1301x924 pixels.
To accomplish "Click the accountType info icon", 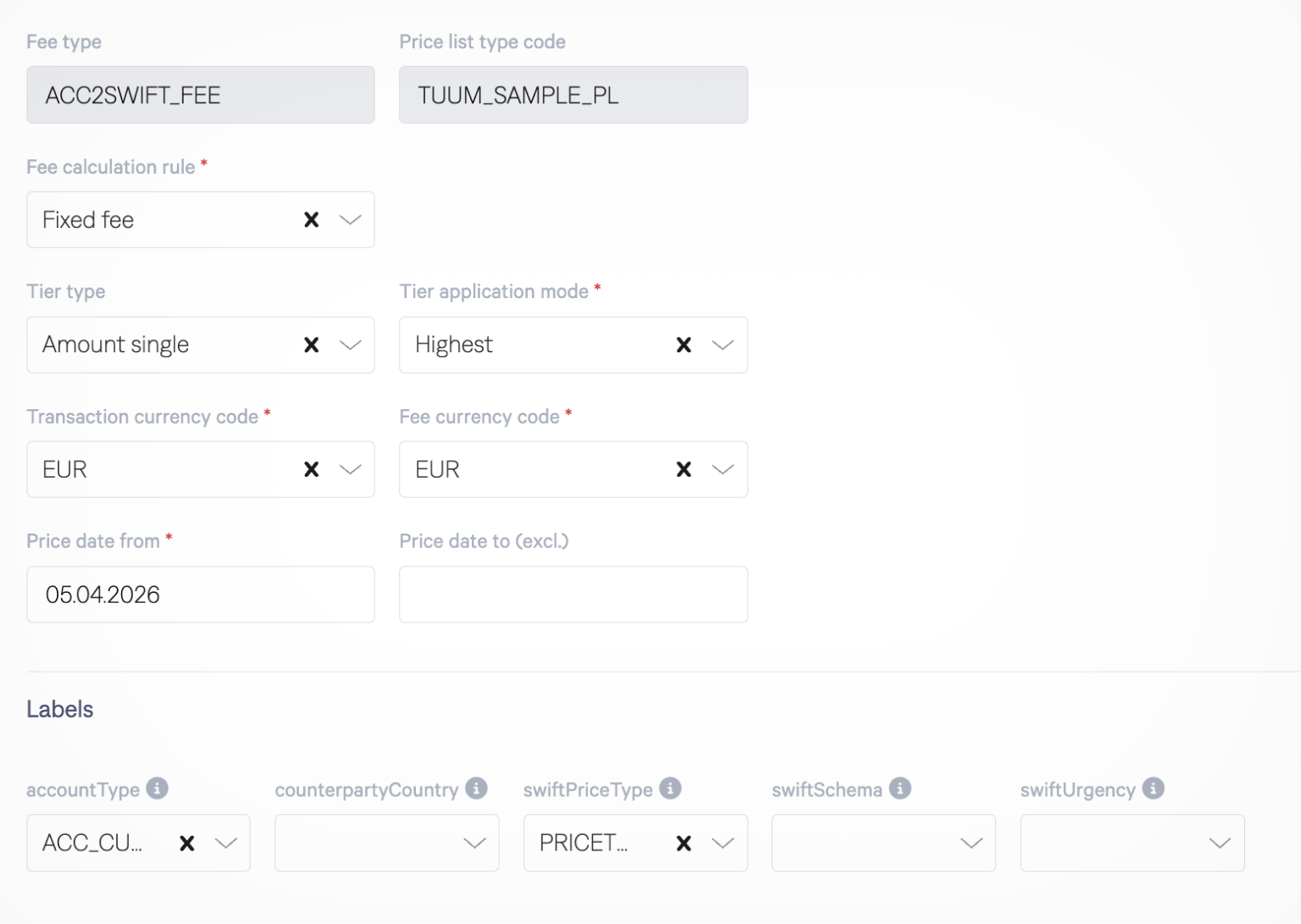I will tap(157, 788).
